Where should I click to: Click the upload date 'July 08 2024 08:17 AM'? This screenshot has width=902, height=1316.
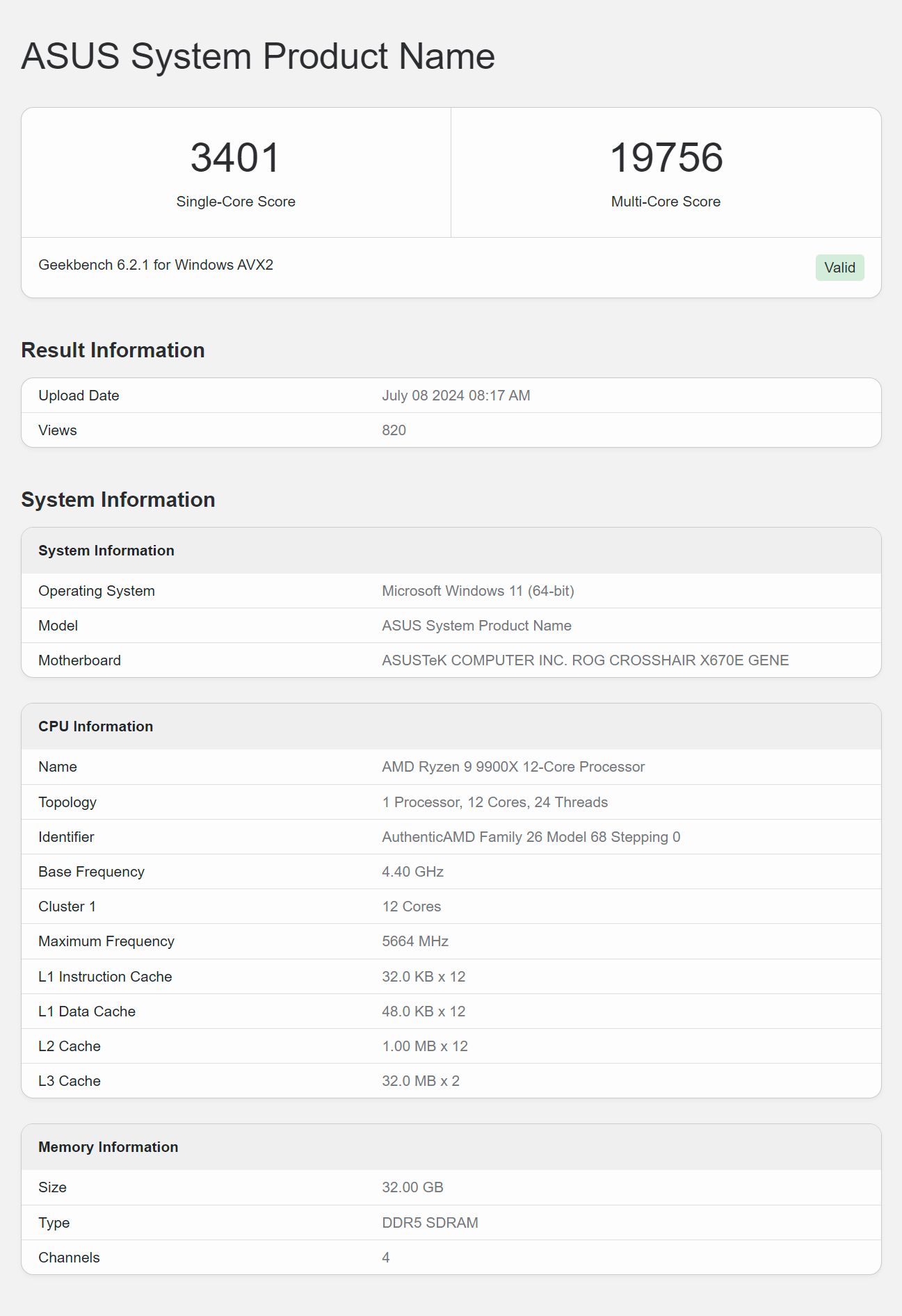[456, 396]
